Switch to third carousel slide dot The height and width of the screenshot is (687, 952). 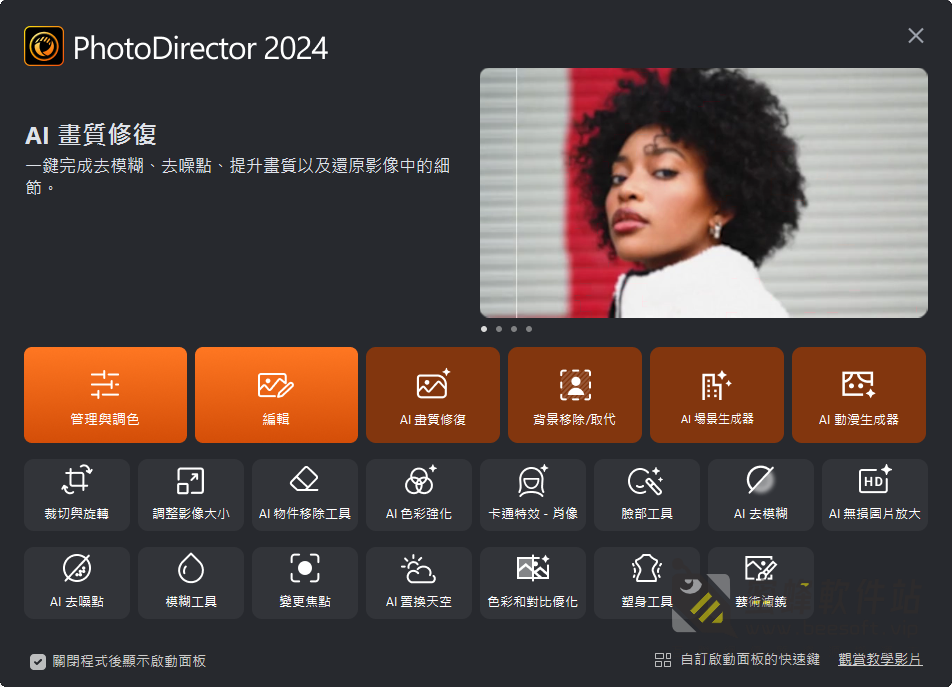[514, 329]
